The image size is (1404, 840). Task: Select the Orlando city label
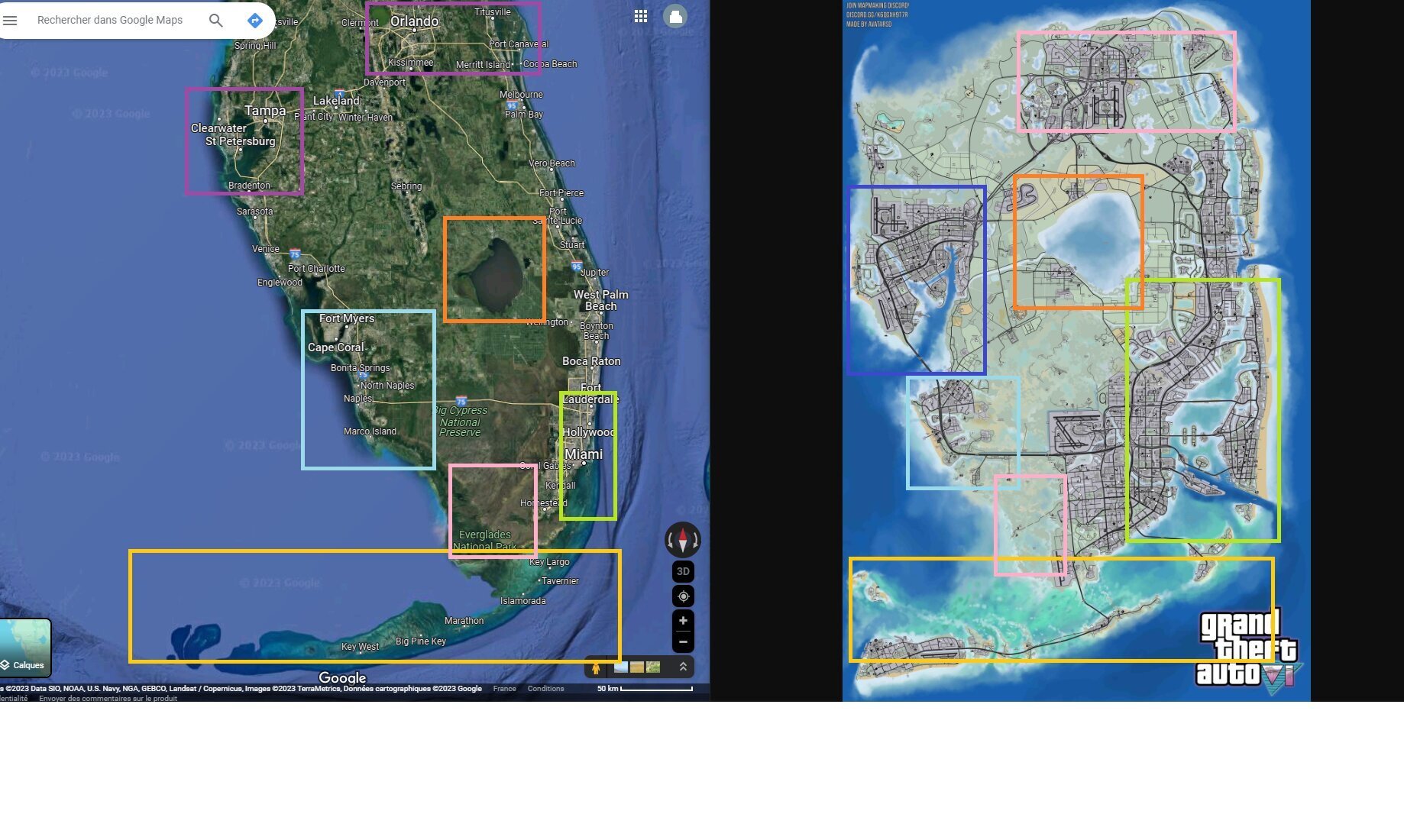pos(415,21)
